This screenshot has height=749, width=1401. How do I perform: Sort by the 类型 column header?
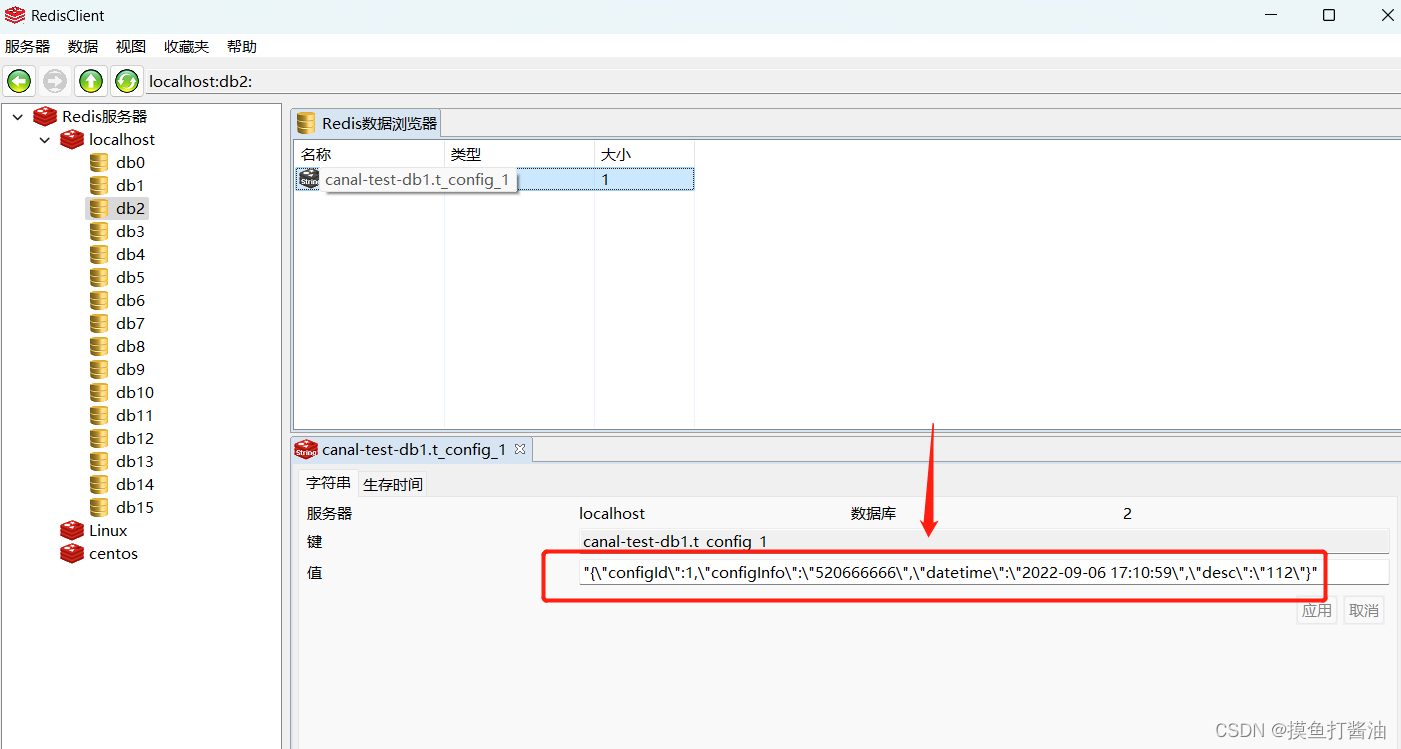[519, 154]
